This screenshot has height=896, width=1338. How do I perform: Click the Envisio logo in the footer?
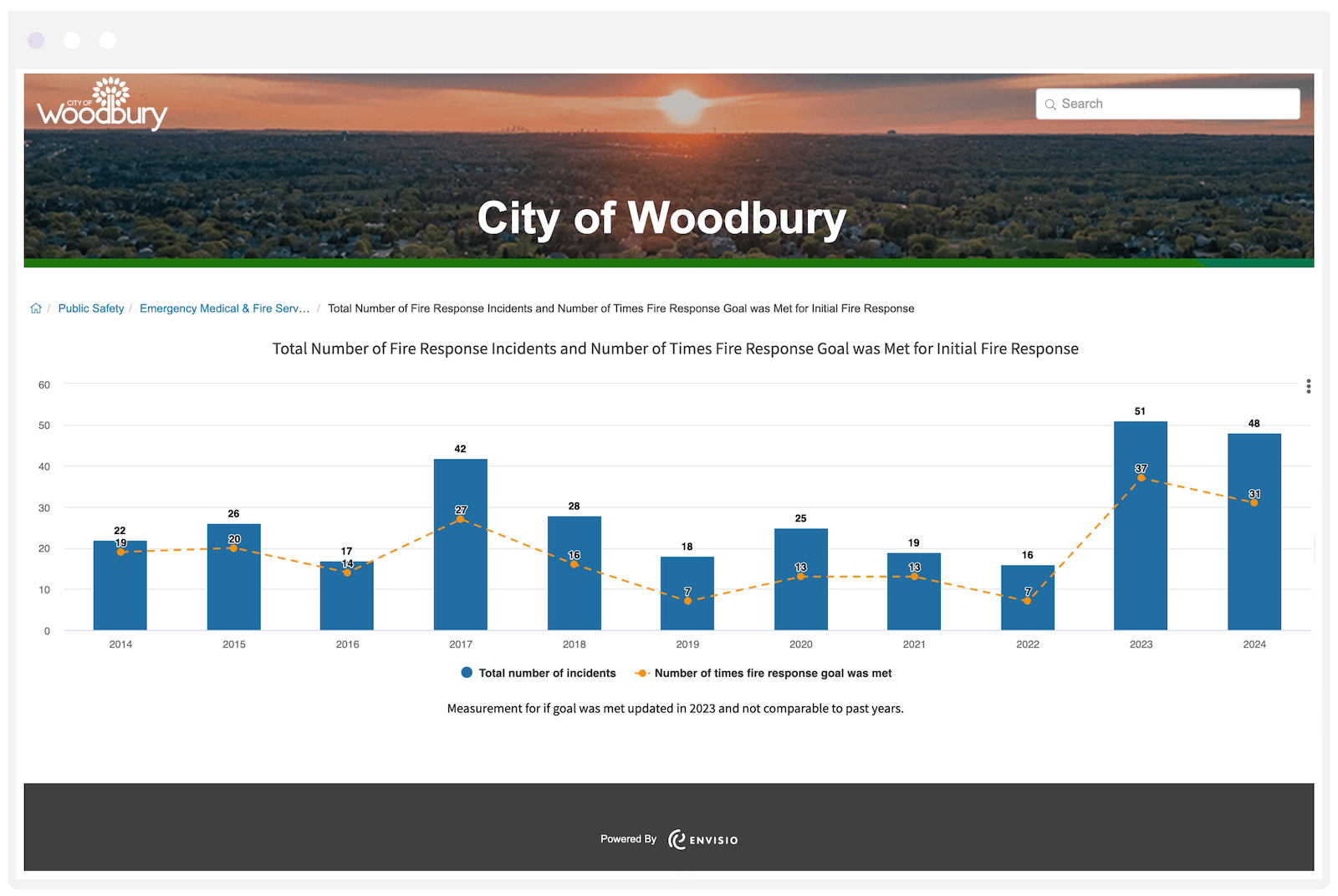(702, 839)
